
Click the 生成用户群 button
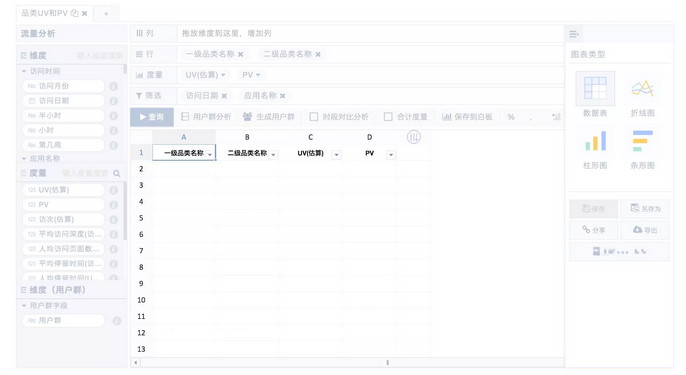click(269, 117)
